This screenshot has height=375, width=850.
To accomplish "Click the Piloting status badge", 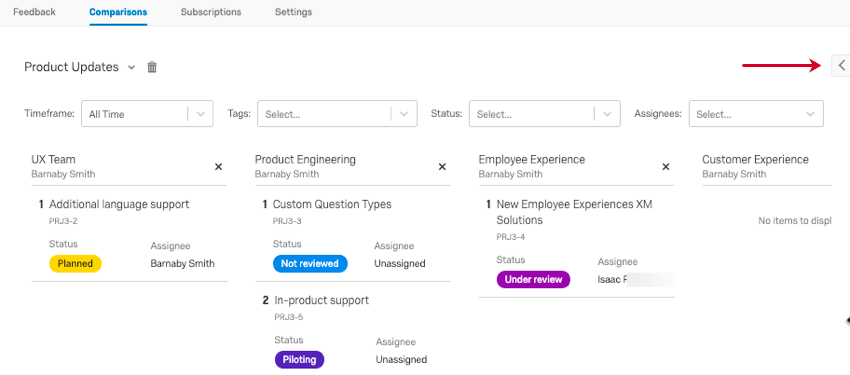I will [299, 360].
